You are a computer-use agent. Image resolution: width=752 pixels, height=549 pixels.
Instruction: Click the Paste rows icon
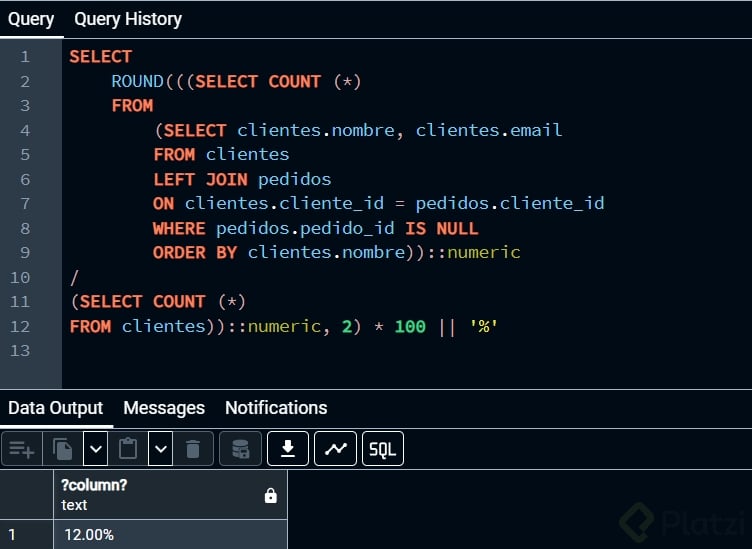coord(128,449)
